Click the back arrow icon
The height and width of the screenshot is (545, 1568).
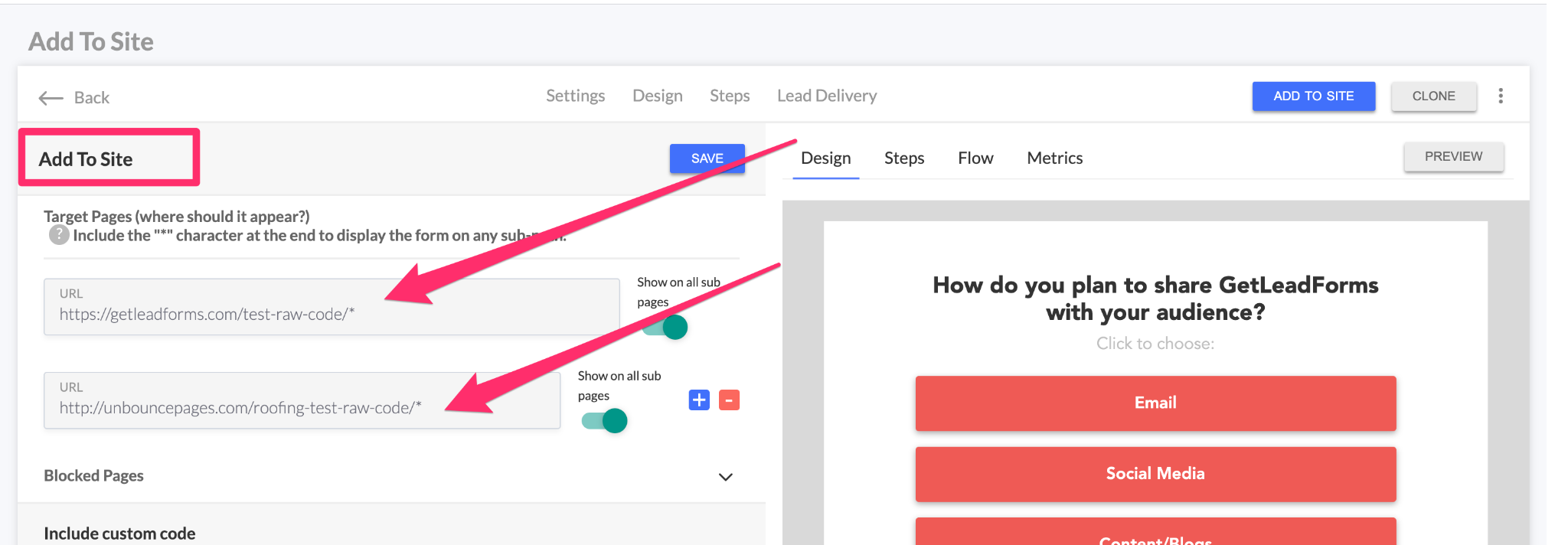click(51, 98)
